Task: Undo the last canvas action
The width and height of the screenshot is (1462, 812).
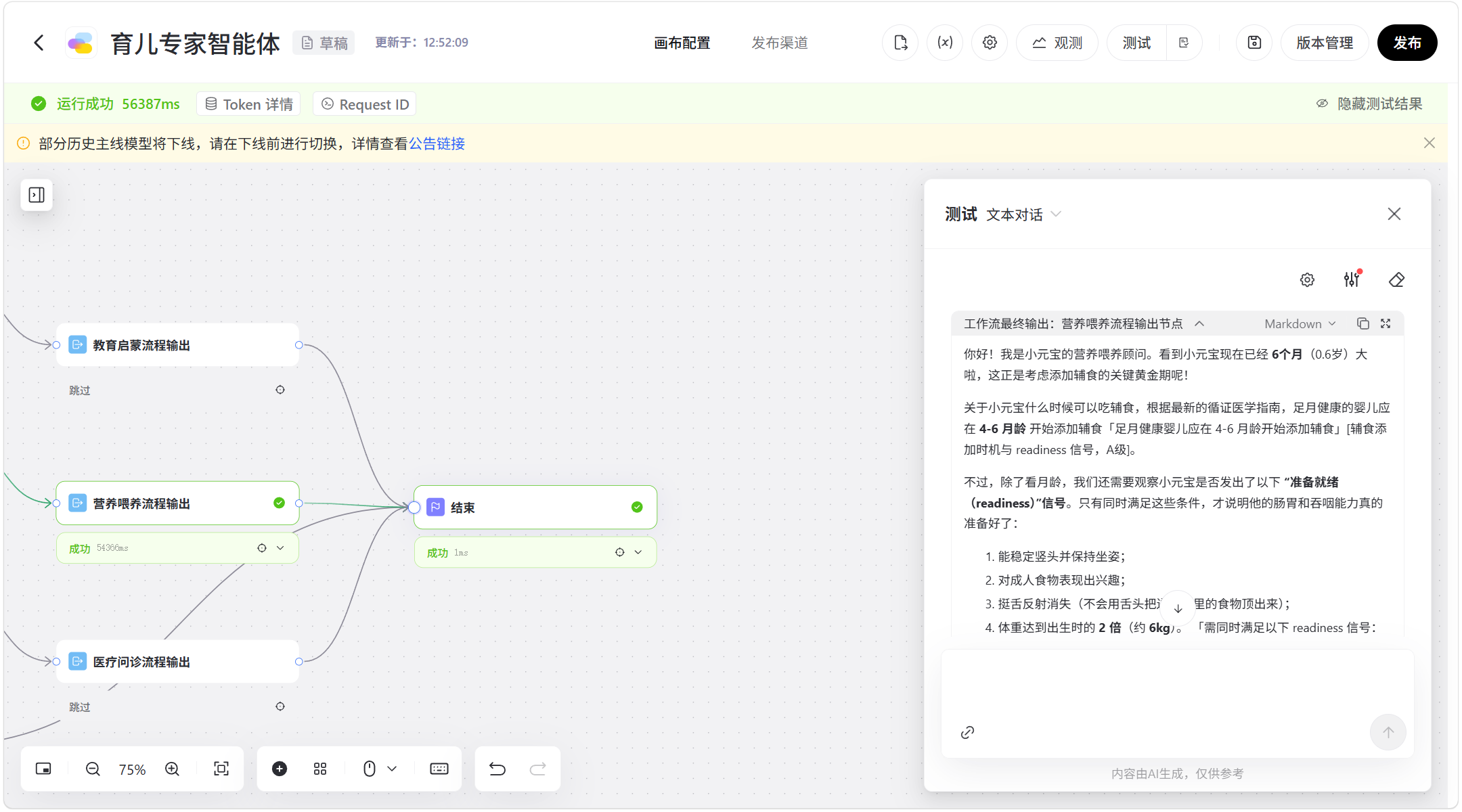Action: coord(497,769)
